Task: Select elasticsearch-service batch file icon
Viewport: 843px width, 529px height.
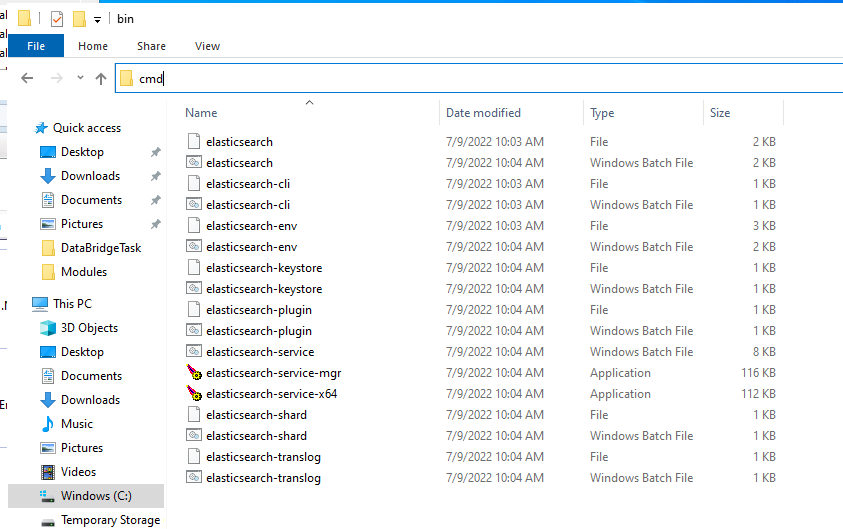Action: 194,351
